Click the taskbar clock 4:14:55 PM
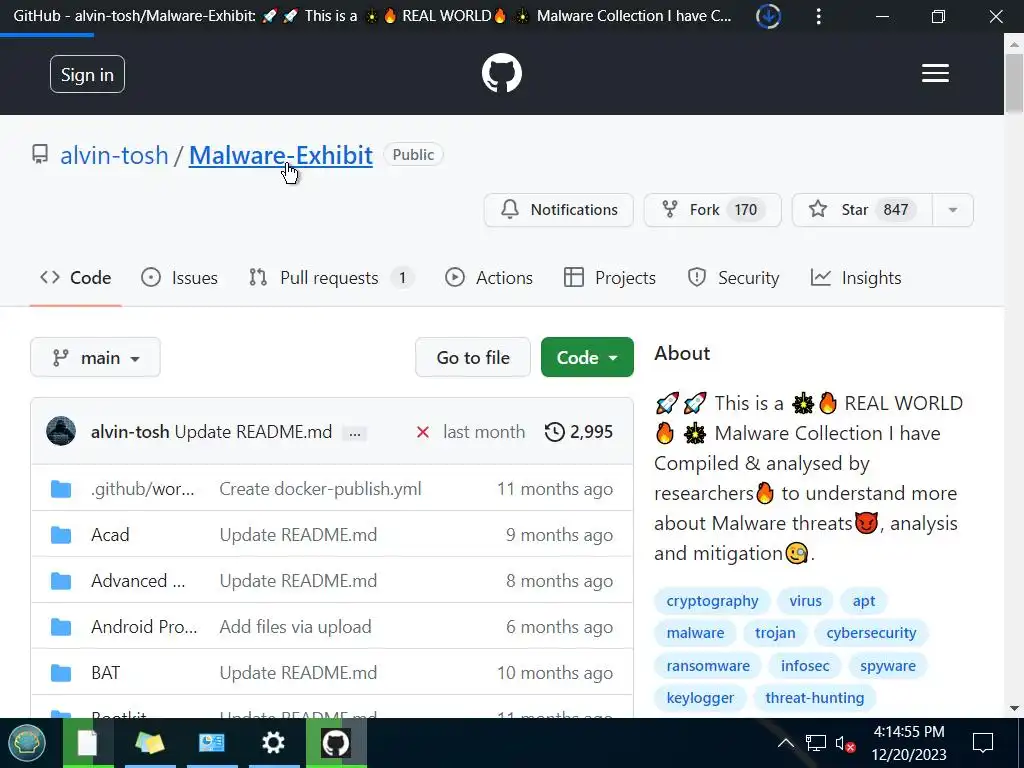Image resolution: width=1024 pixels, height=768 pixels. [x=908, y=731]
